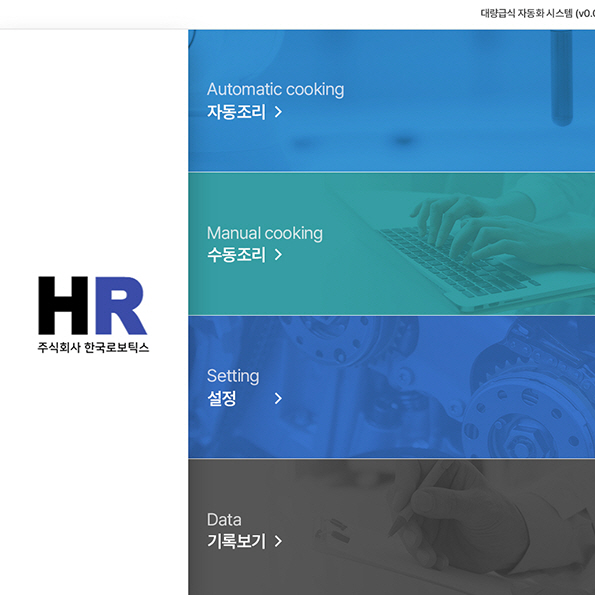Open the Automatic cooking menu

click(x=392, y=101)
